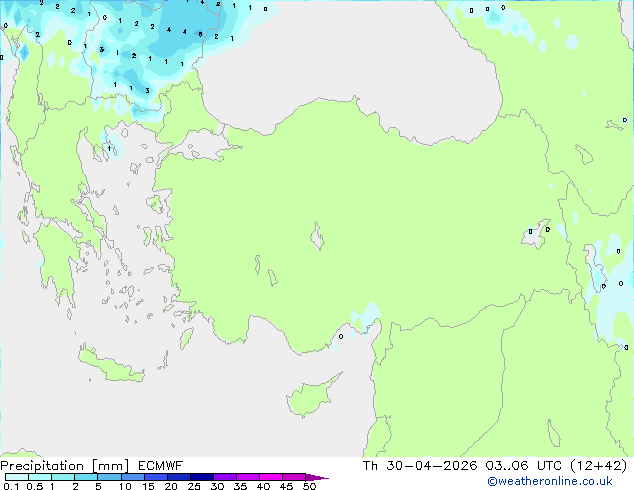
Task: Select the 5–10 mm legend color swatch
Action: (109, 477)
